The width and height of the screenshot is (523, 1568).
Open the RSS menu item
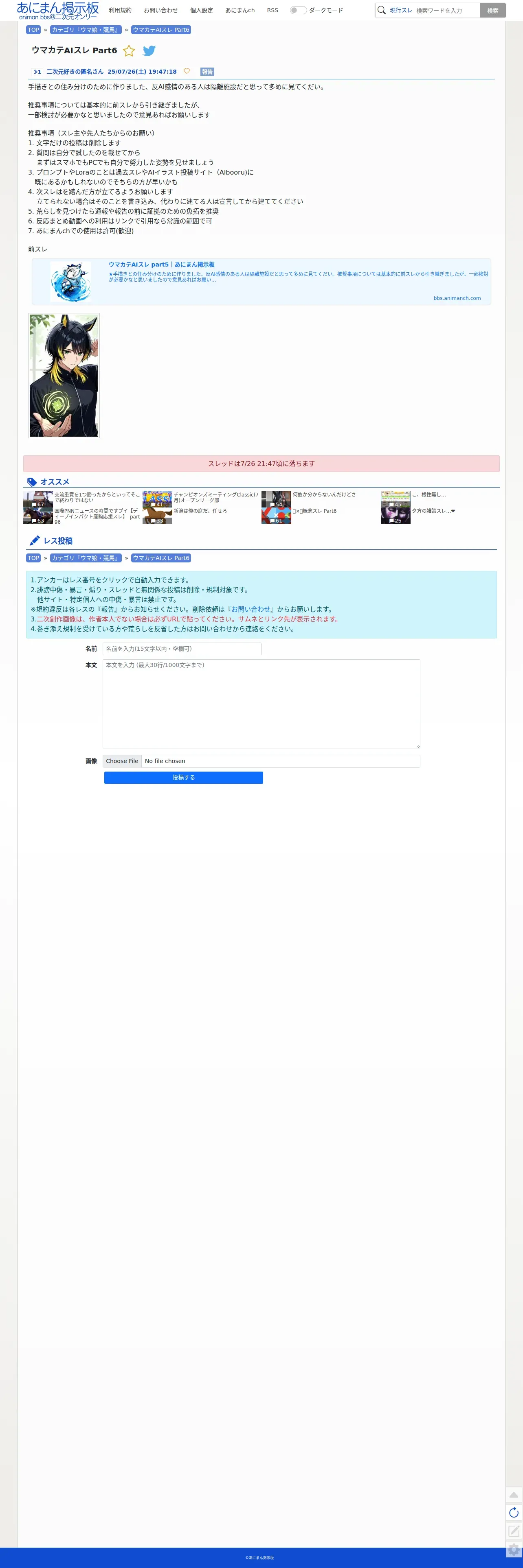[x=272, y=10]
